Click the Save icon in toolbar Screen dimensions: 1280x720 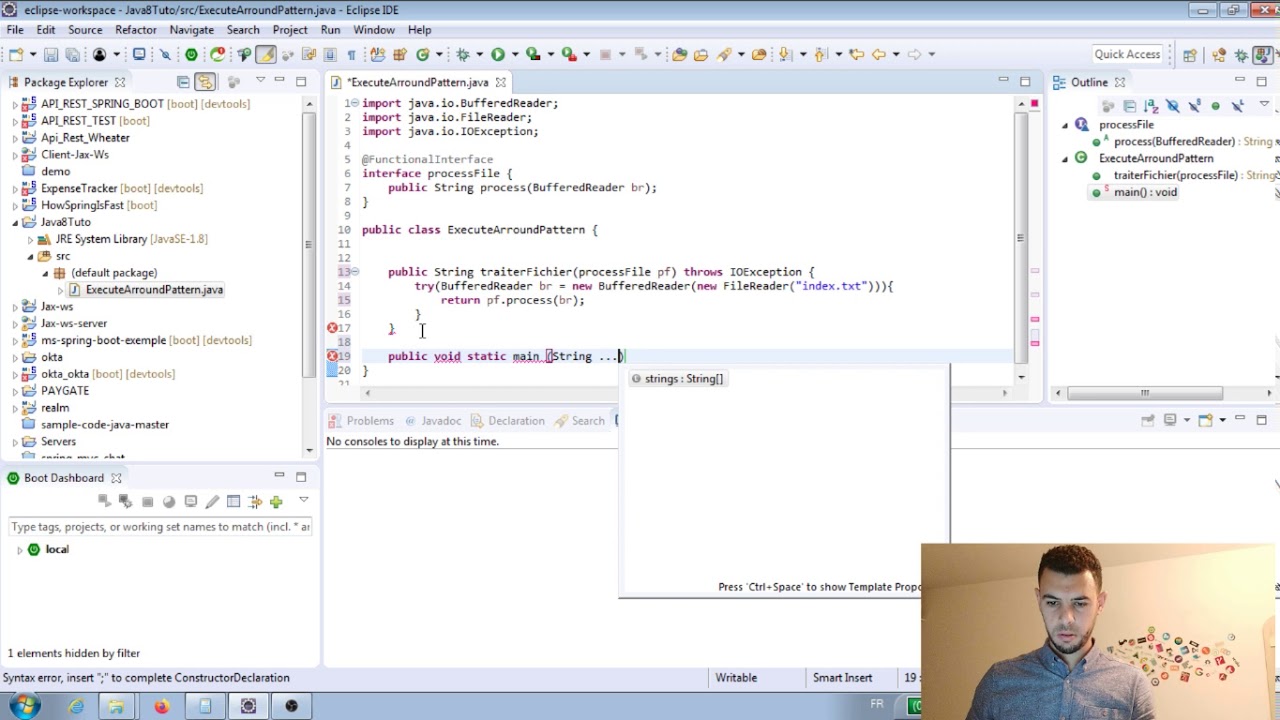(51, 54)
